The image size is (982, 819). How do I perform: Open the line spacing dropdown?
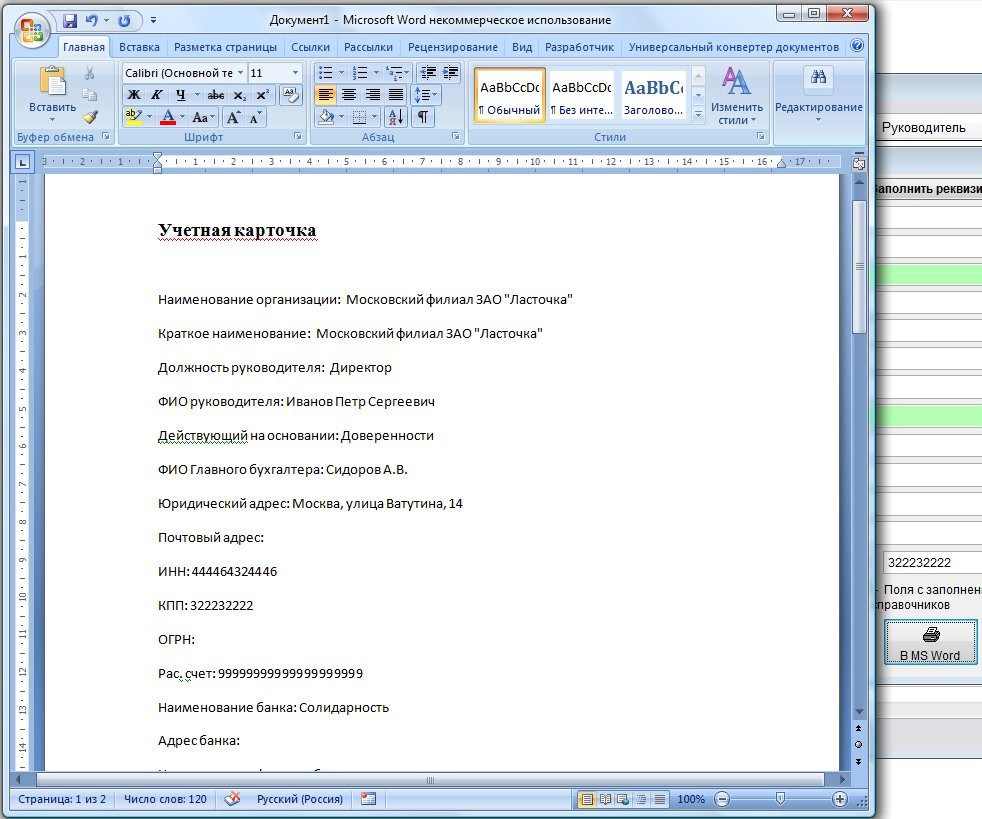point(427,95)
